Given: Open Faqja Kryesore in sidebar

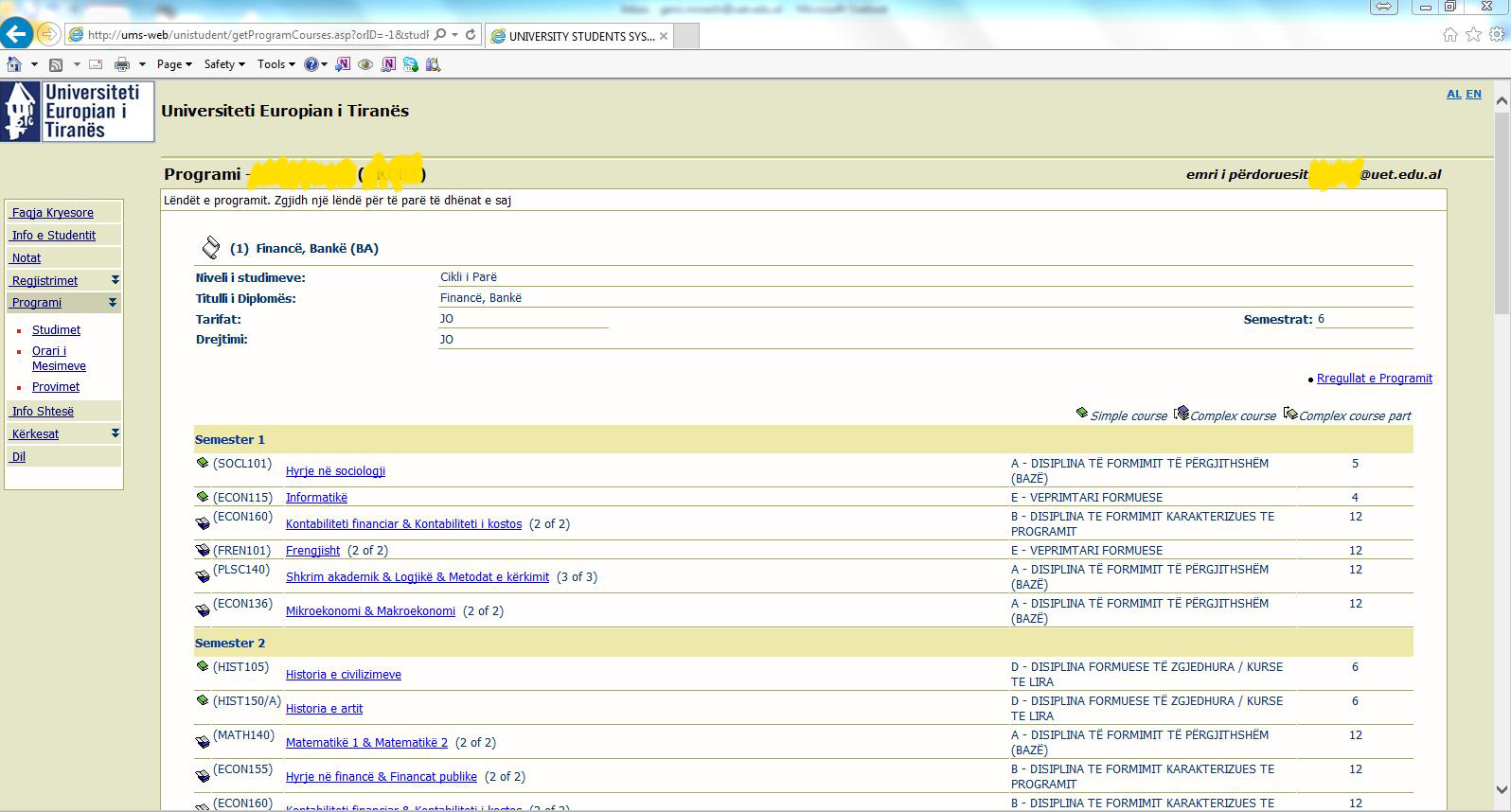Looking at the screenshot, I should pos(53,213).
